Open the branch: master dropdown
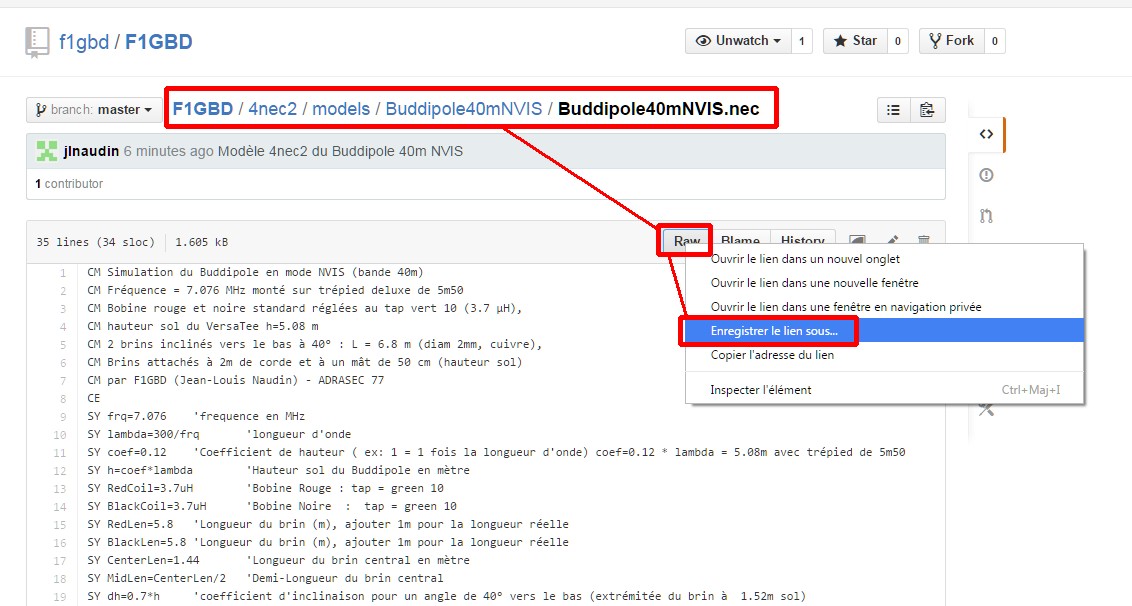Viewport: 1132px width, 606px height. [x=94, y=110]
